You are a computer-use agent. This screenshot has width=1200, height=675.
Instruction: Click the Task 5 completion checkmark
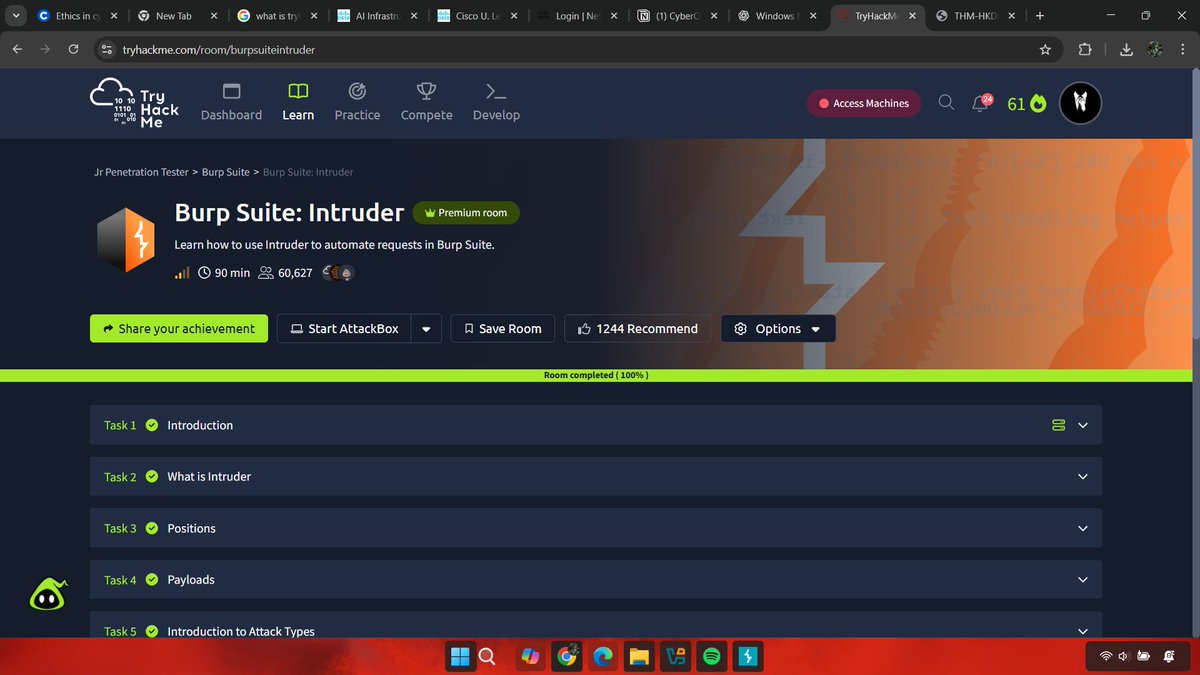coord(151,631)
